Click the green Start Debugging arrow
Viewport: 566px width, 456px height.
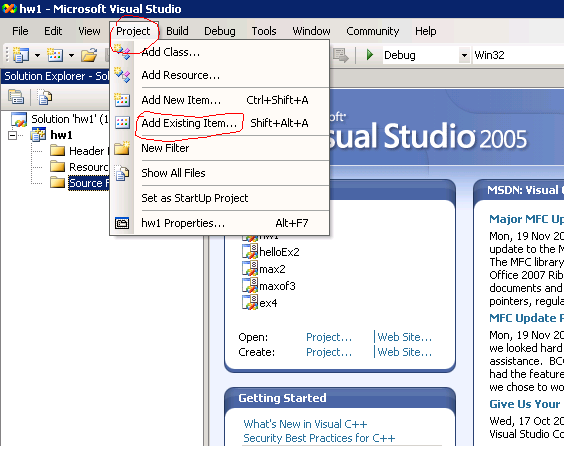pyautogui.click(x=370, y=55)
